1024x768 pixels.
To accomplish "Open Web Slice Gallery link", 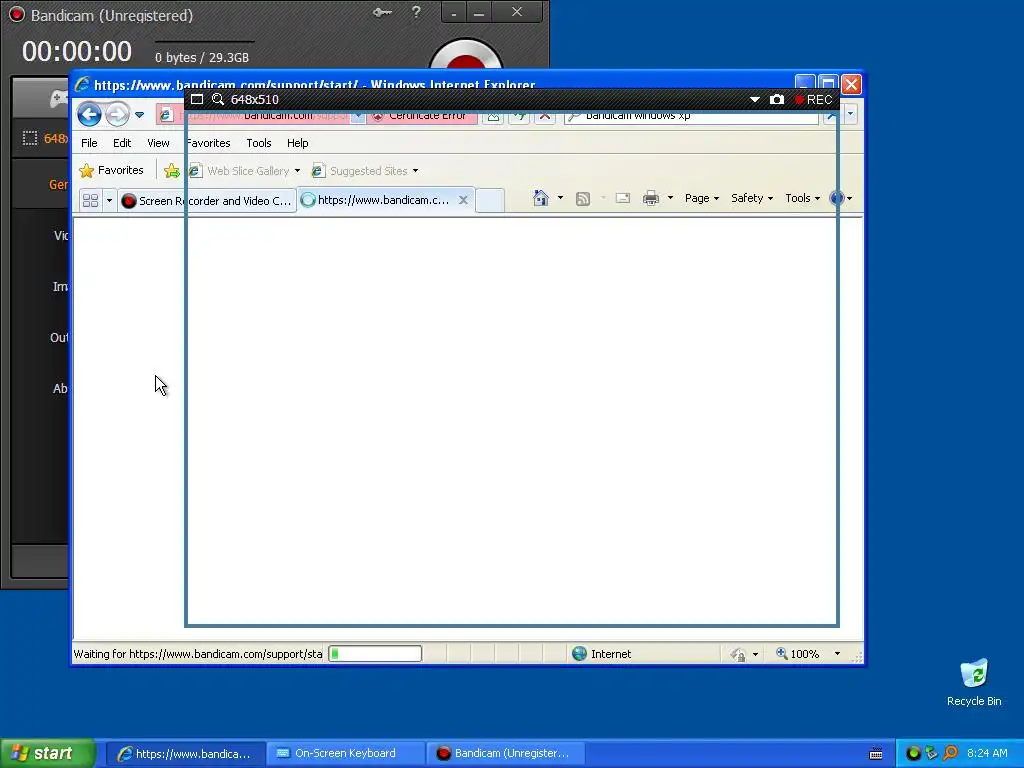I will coord(239,171).
